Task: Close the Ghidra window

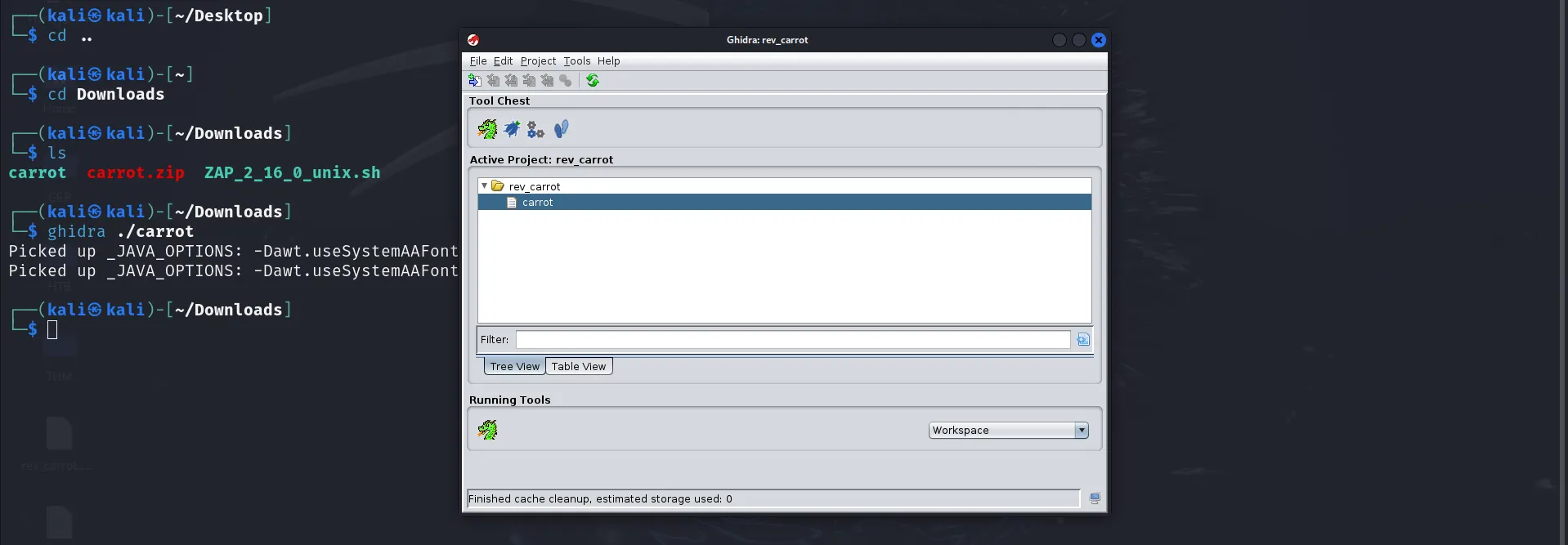Action: pos(1099,40)
